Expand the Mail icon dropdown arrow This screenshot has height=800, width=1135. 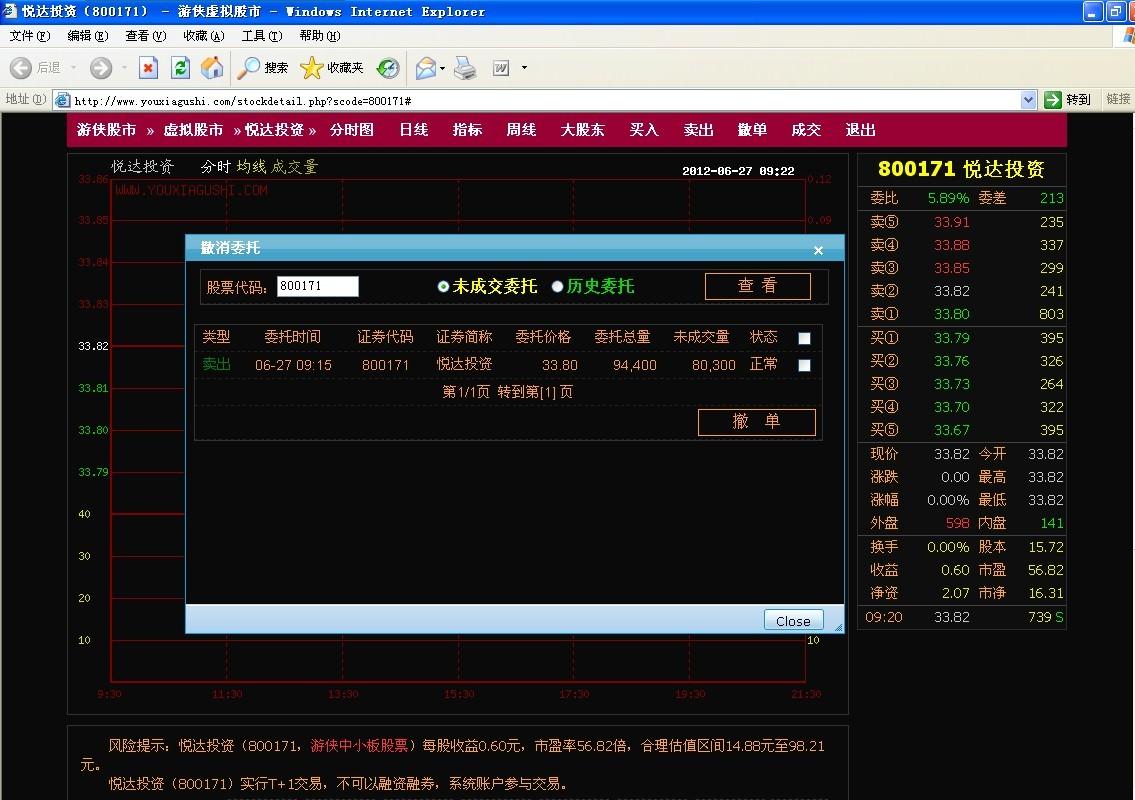click(443, 69)
